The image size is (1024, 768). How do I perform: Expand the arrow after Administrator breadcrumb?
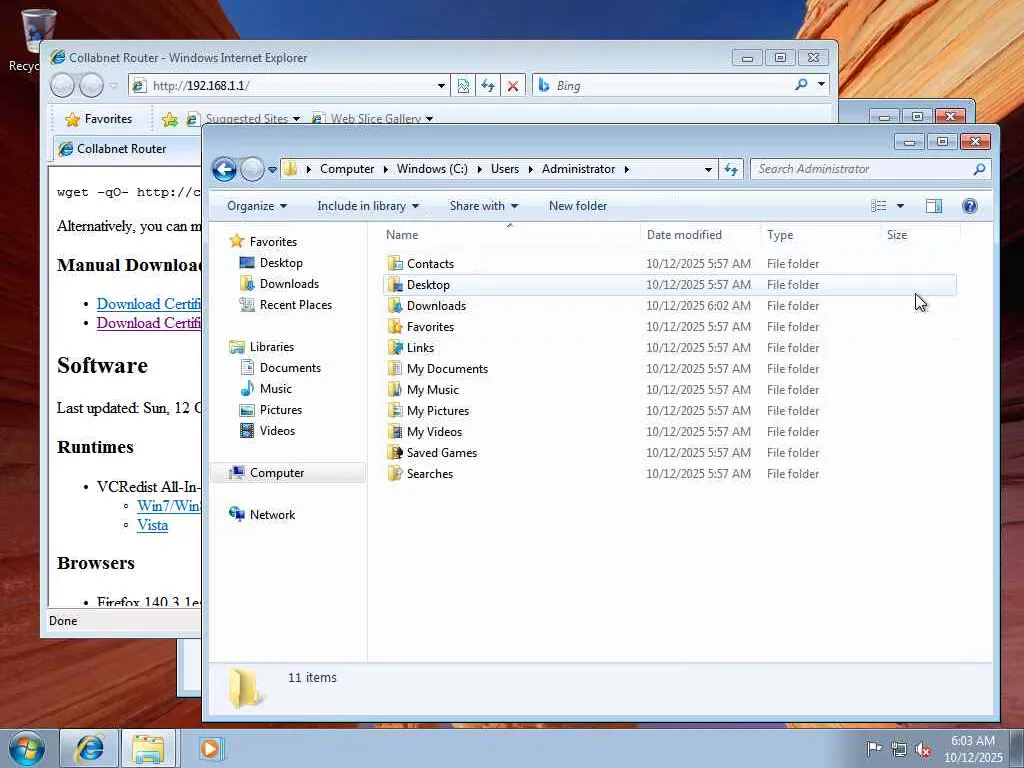point(626,169)
